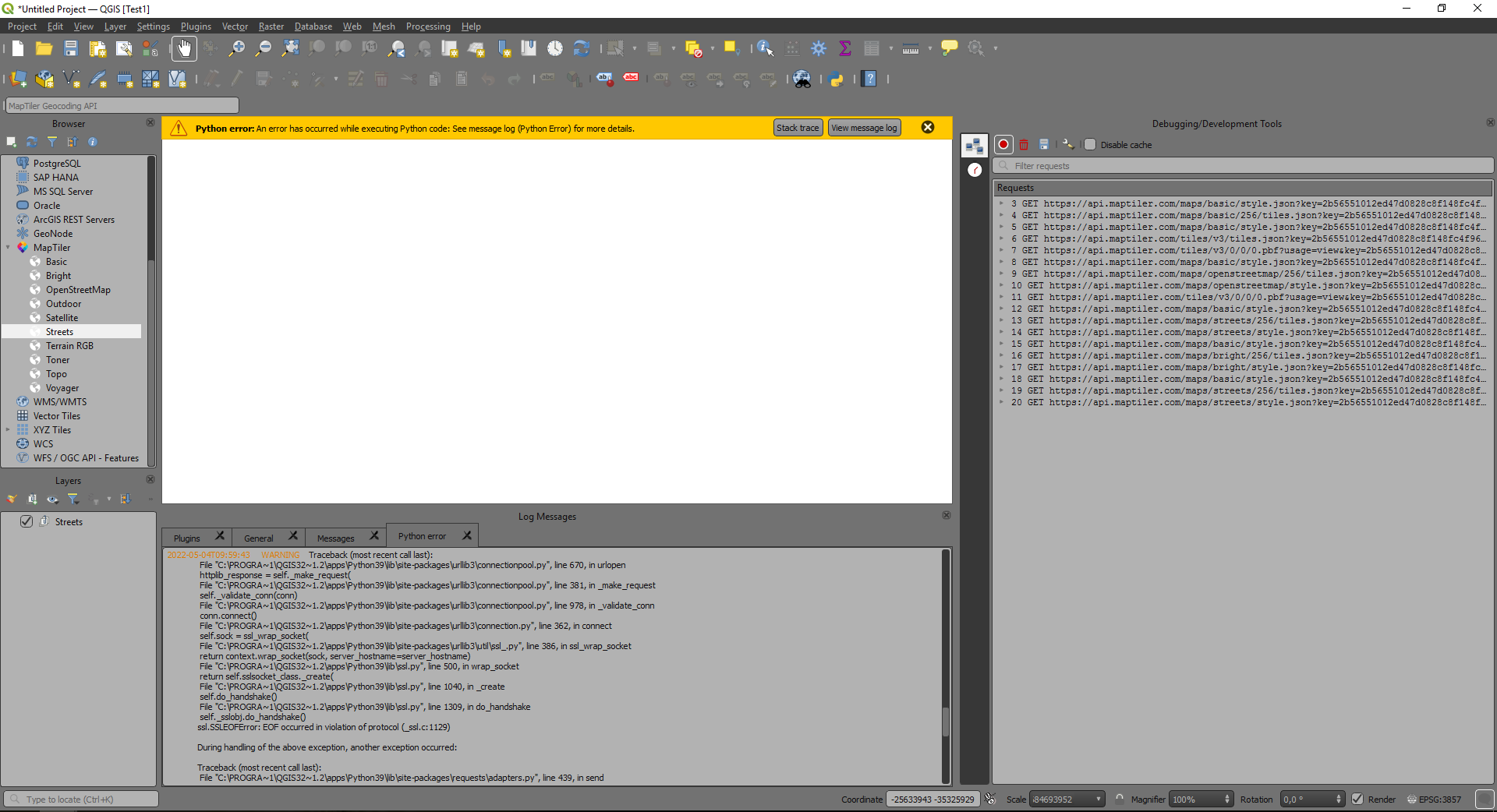This screenshot has width=1497, height=812.
Task: Open the Python Console
Action: pos(837,79)
